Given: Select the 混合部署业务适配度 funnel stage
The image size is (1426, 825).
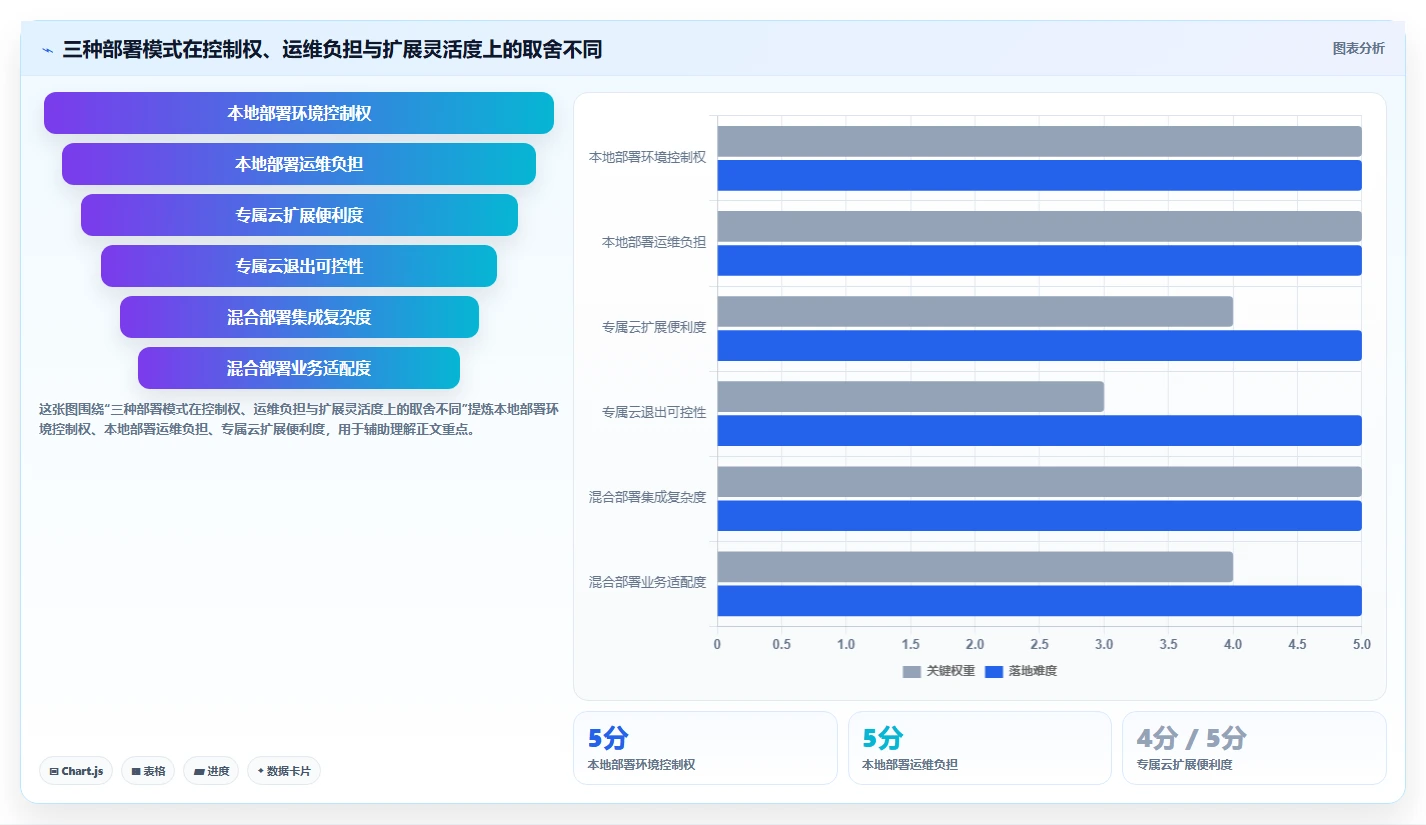Looking at the screenshot, I should click(x=299, y=368).
